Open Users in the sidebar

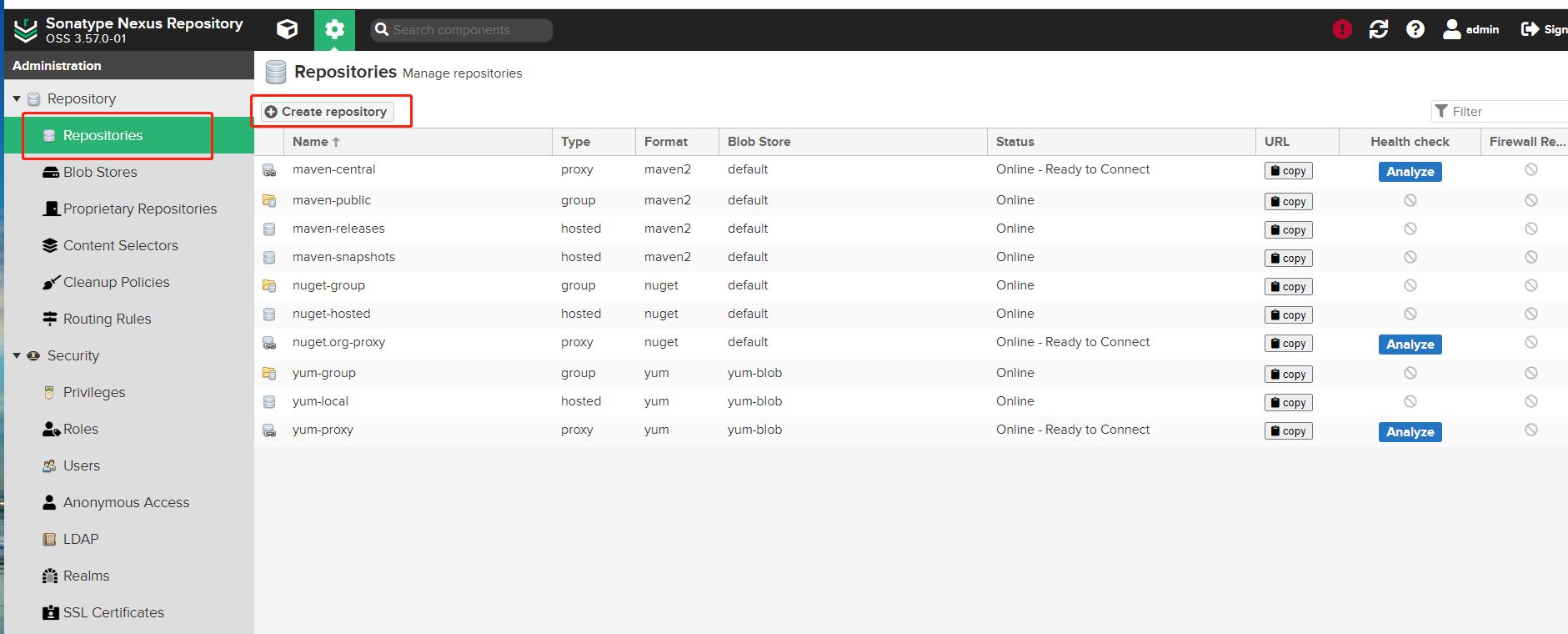pos(129,465)
